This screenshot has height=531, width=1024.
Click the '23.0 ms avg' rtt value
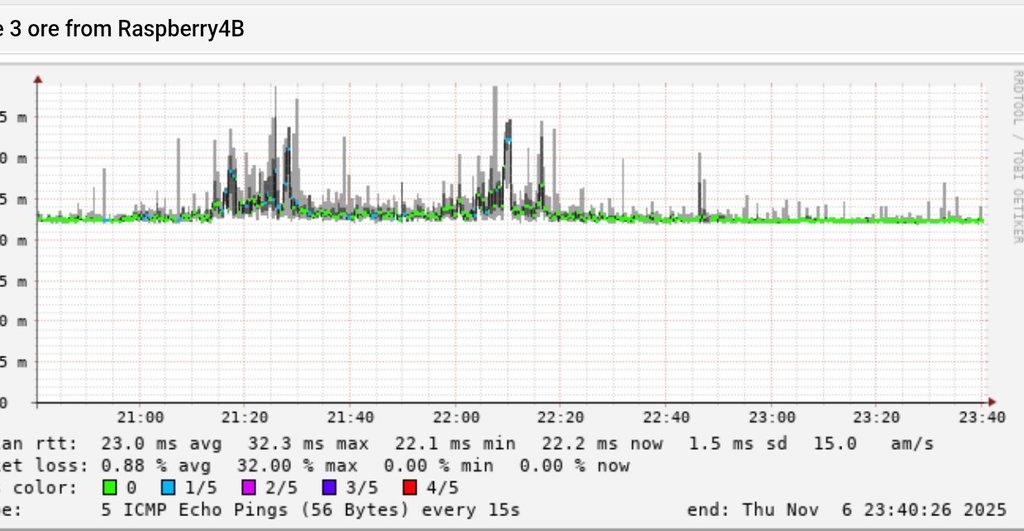click(x=161, y=443)
